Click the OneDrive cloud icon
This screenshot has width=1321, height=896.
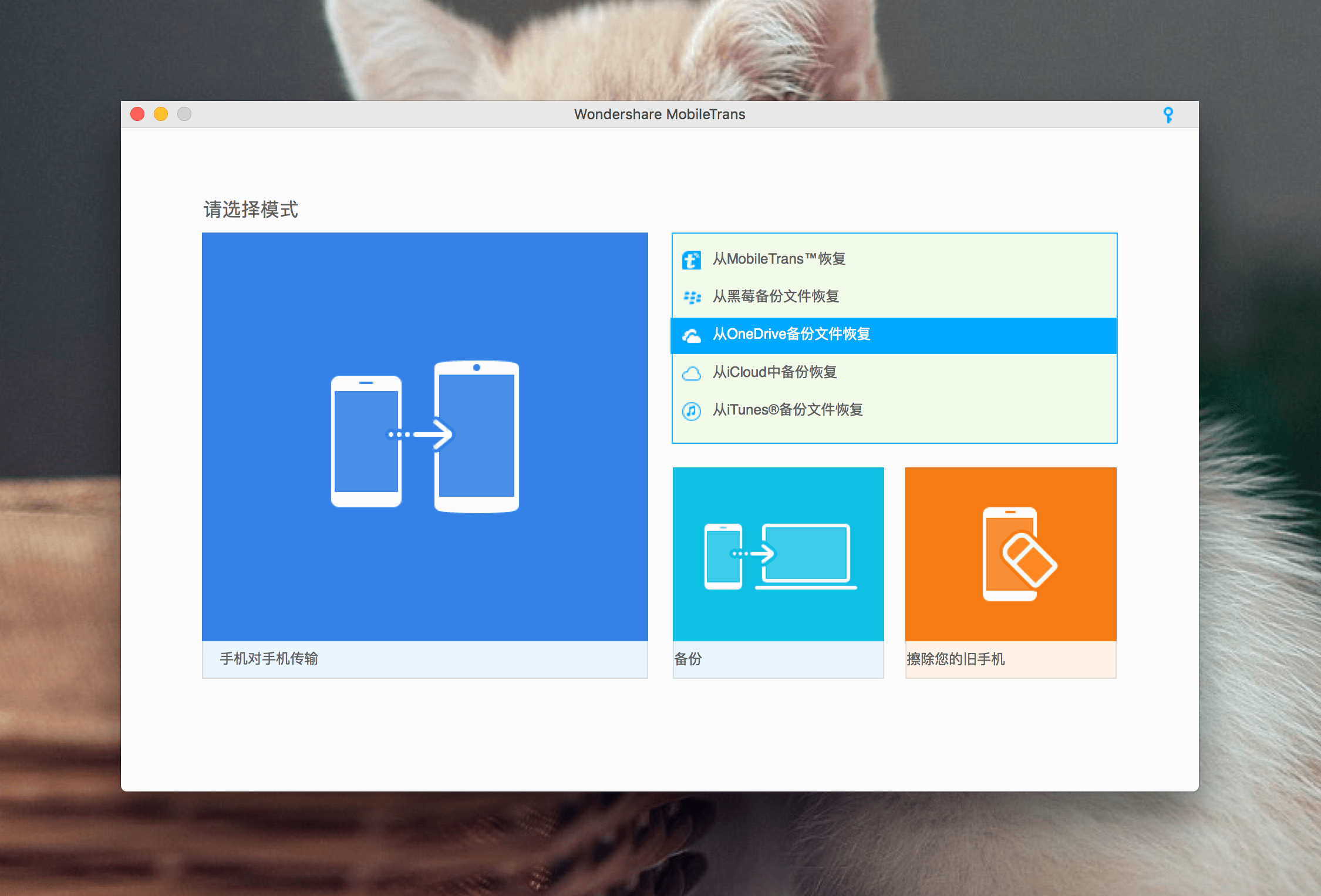coord(692,335)
